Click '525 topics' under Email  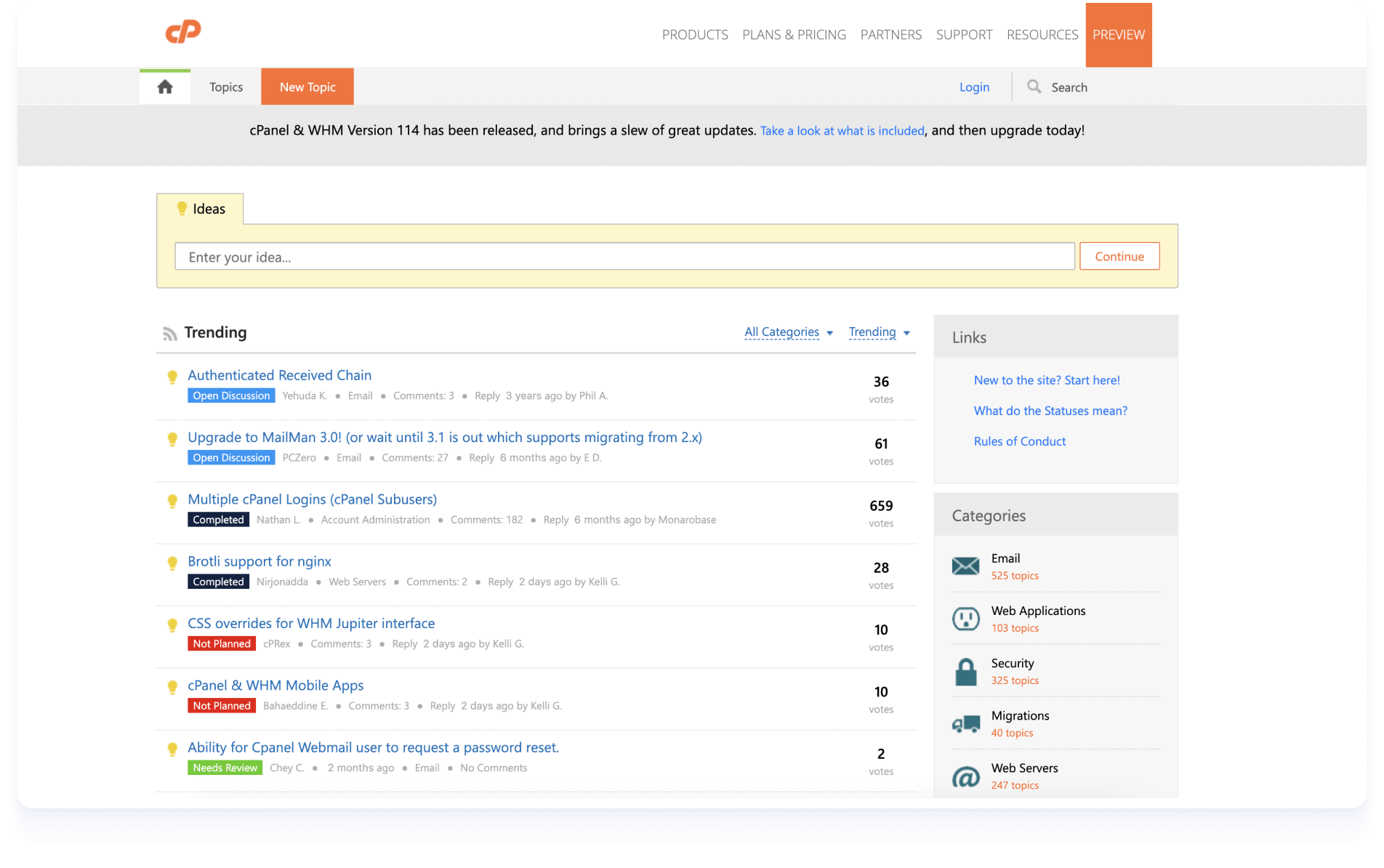1015,576
